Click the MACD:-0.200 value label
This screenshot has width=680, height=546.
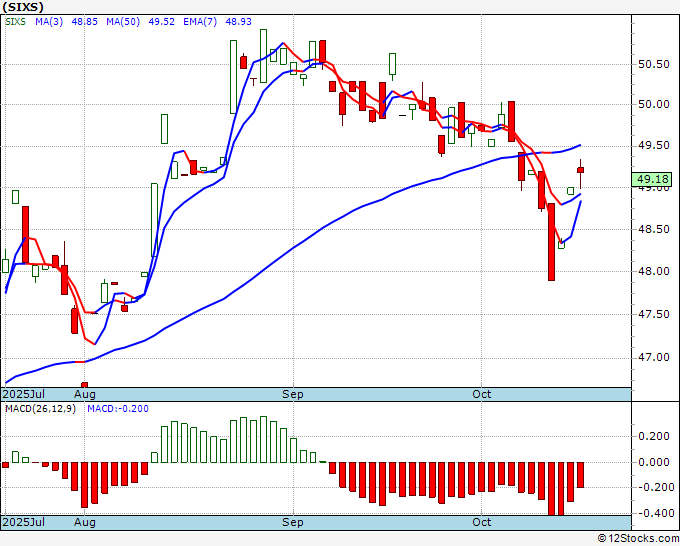118,409
